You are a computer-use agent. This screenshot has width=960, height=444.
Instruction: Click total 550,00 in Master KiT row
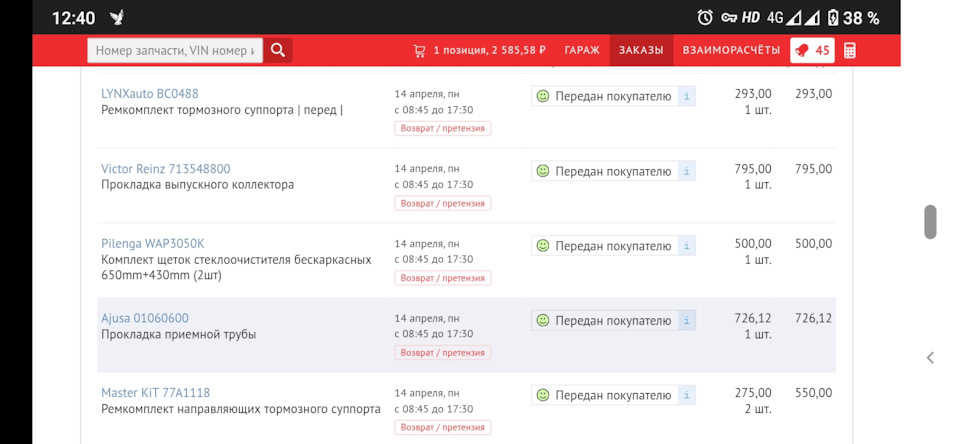813,393
